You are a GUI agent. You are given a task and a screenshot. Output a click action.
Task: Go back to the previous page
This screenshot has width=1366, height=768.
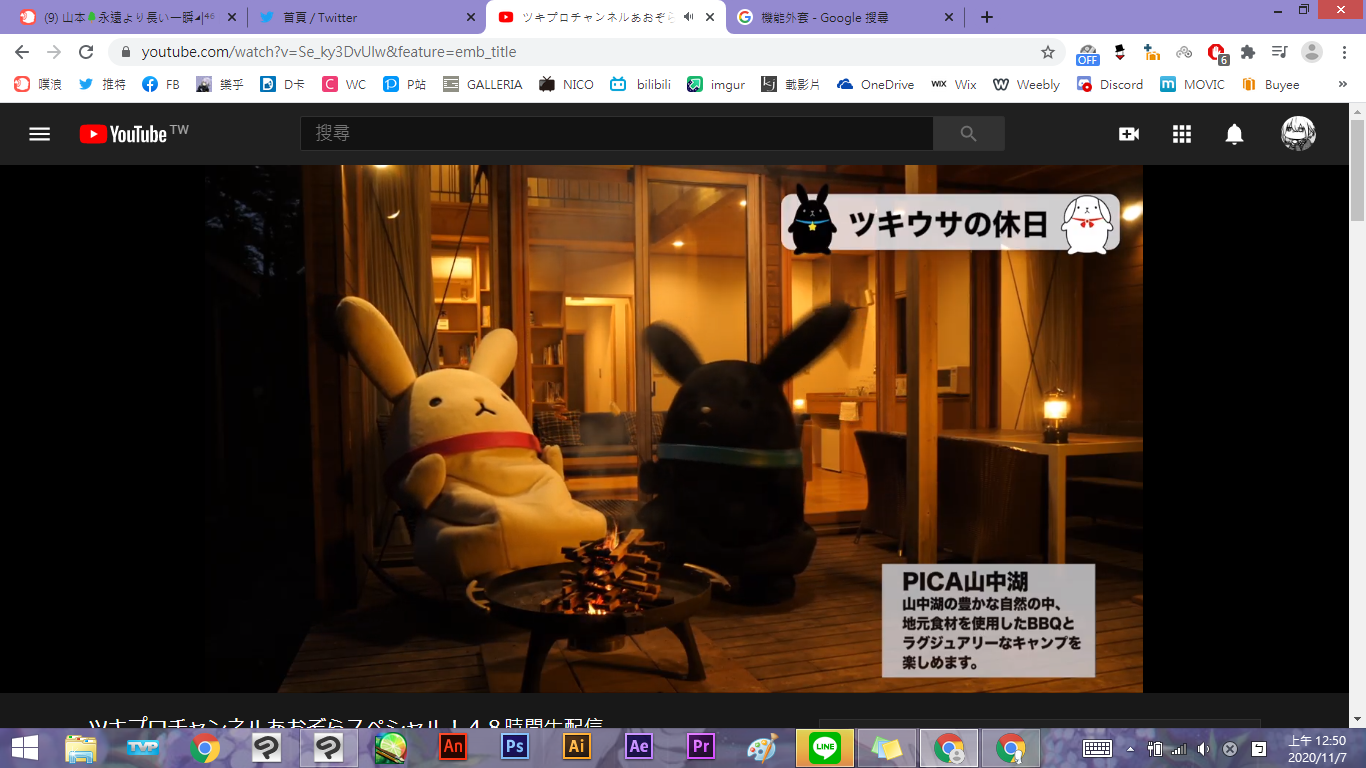(x=22, y=52)
